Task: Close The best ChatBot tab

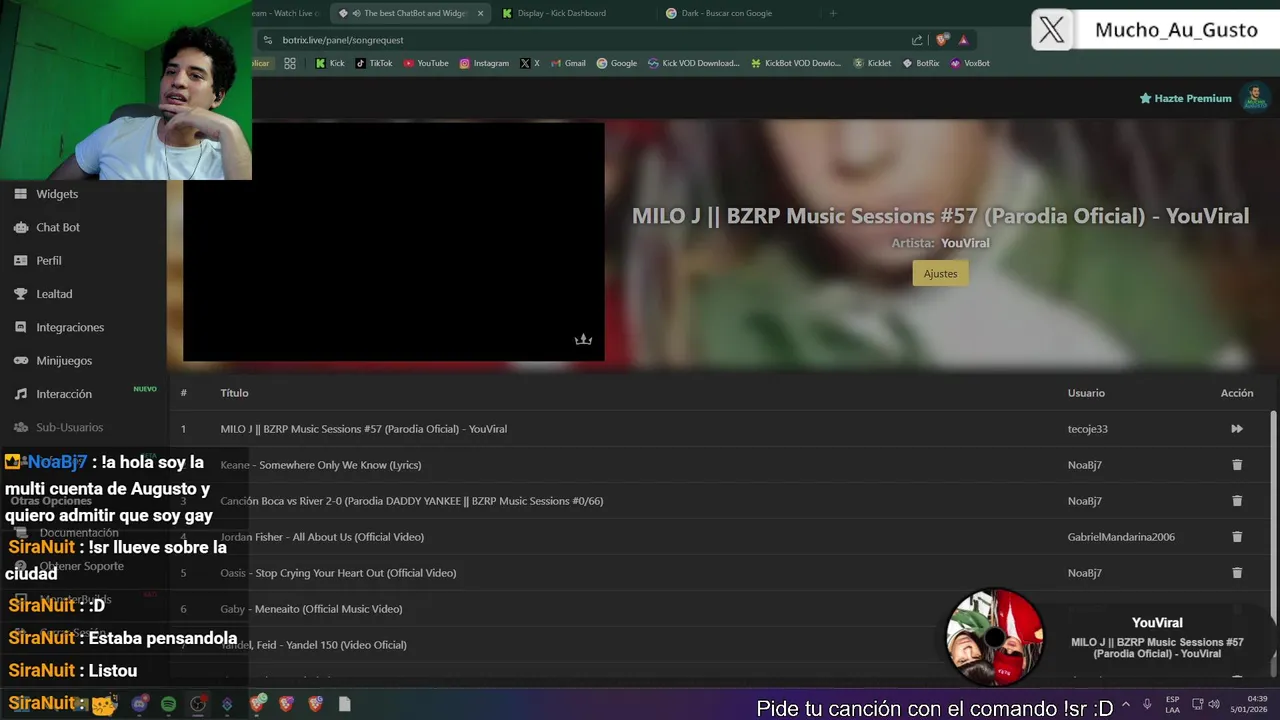Action: pos(481,13)
